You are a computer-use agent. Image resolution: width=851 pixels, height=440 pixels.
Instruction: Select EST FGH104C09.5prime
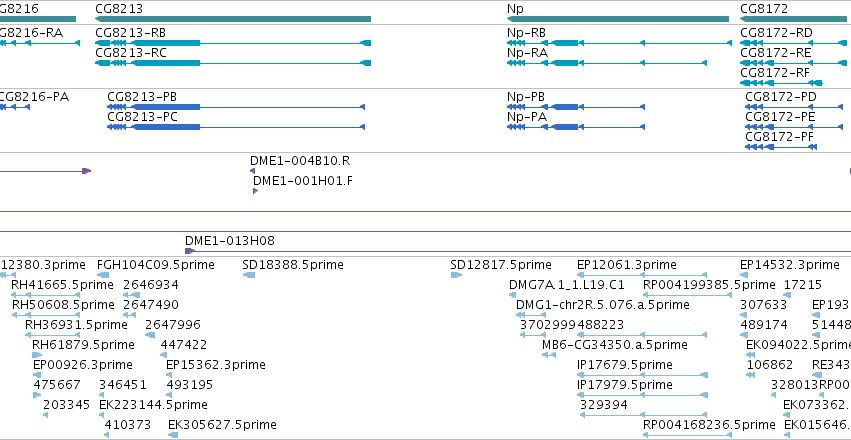(x=103, y=275)
